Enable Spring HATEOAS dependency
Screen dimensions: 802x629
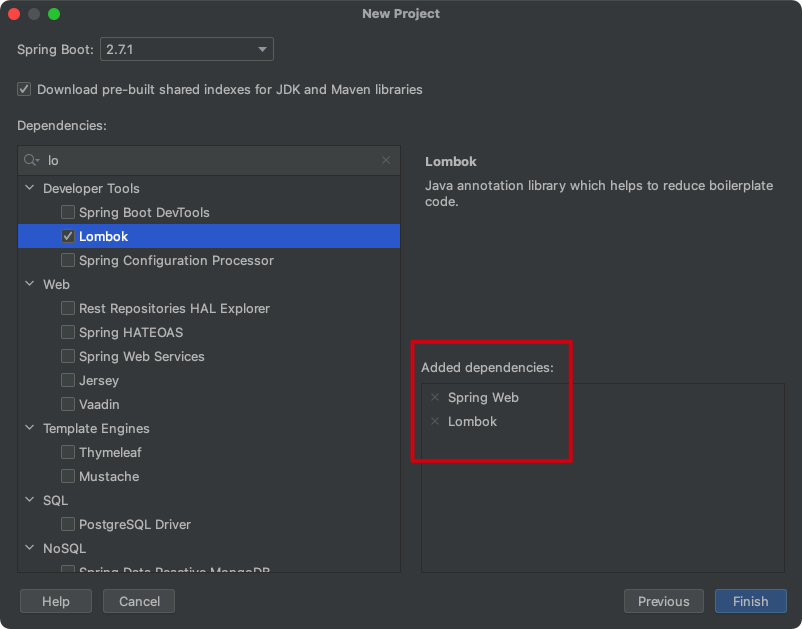(x=68, y=332)
